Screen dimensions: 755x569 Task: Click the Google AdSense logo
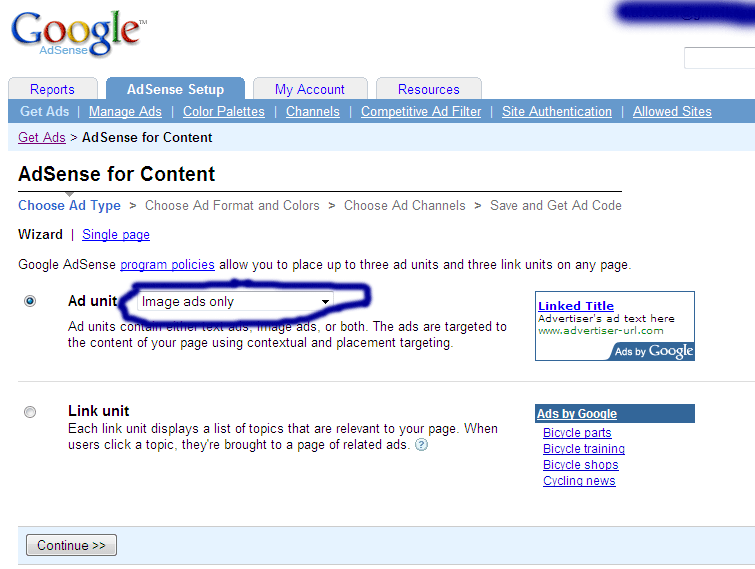pos(78,34)
